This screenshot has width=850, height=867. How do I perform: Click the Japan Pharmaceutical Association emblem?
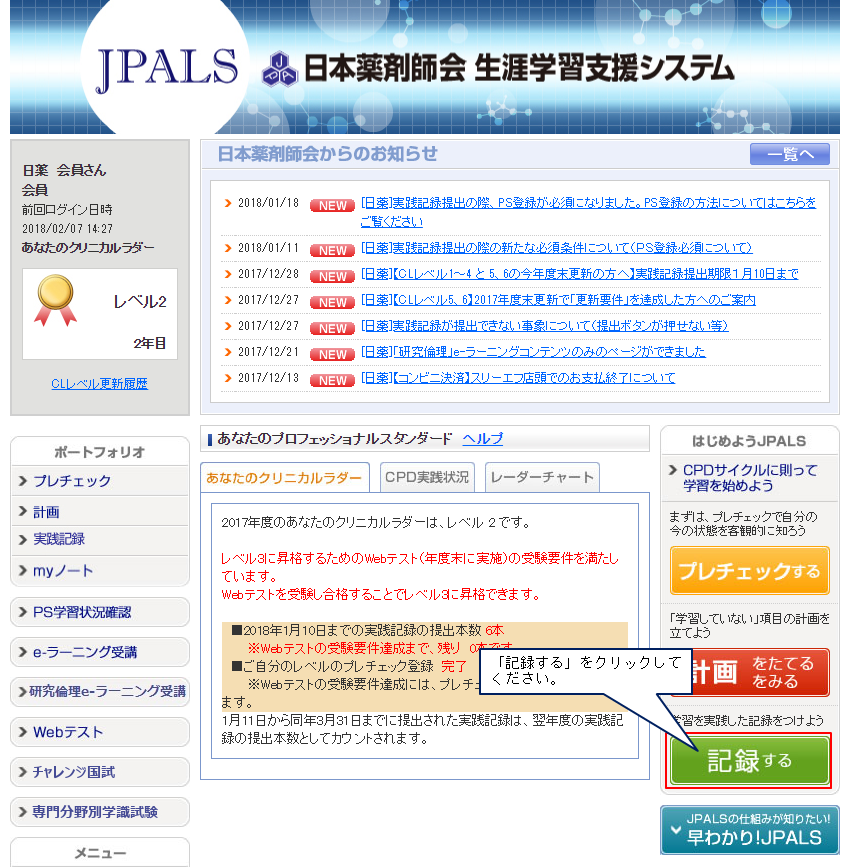[x=279, y=70]
